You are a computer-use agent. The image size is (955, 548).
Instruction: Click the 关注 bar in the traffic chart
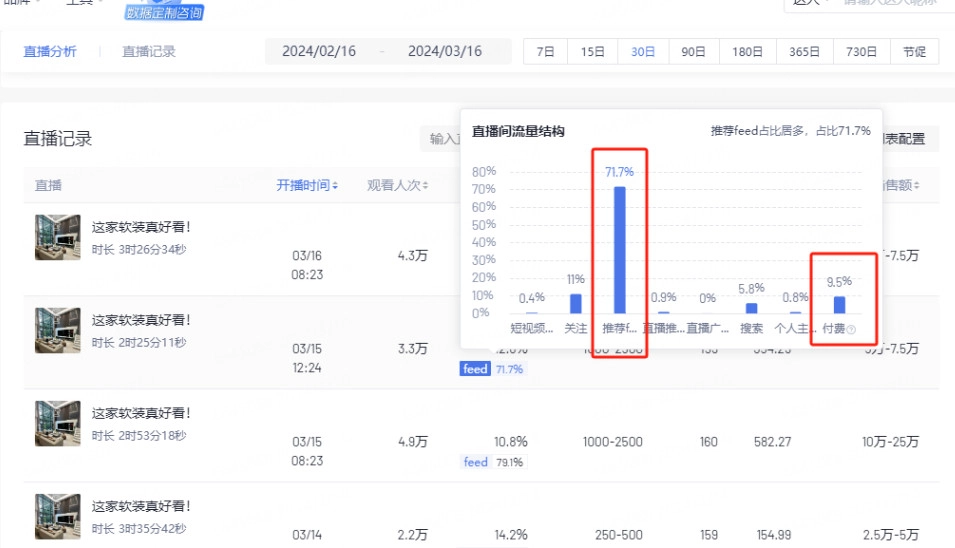pyautogui.click(x=575, y=303)
